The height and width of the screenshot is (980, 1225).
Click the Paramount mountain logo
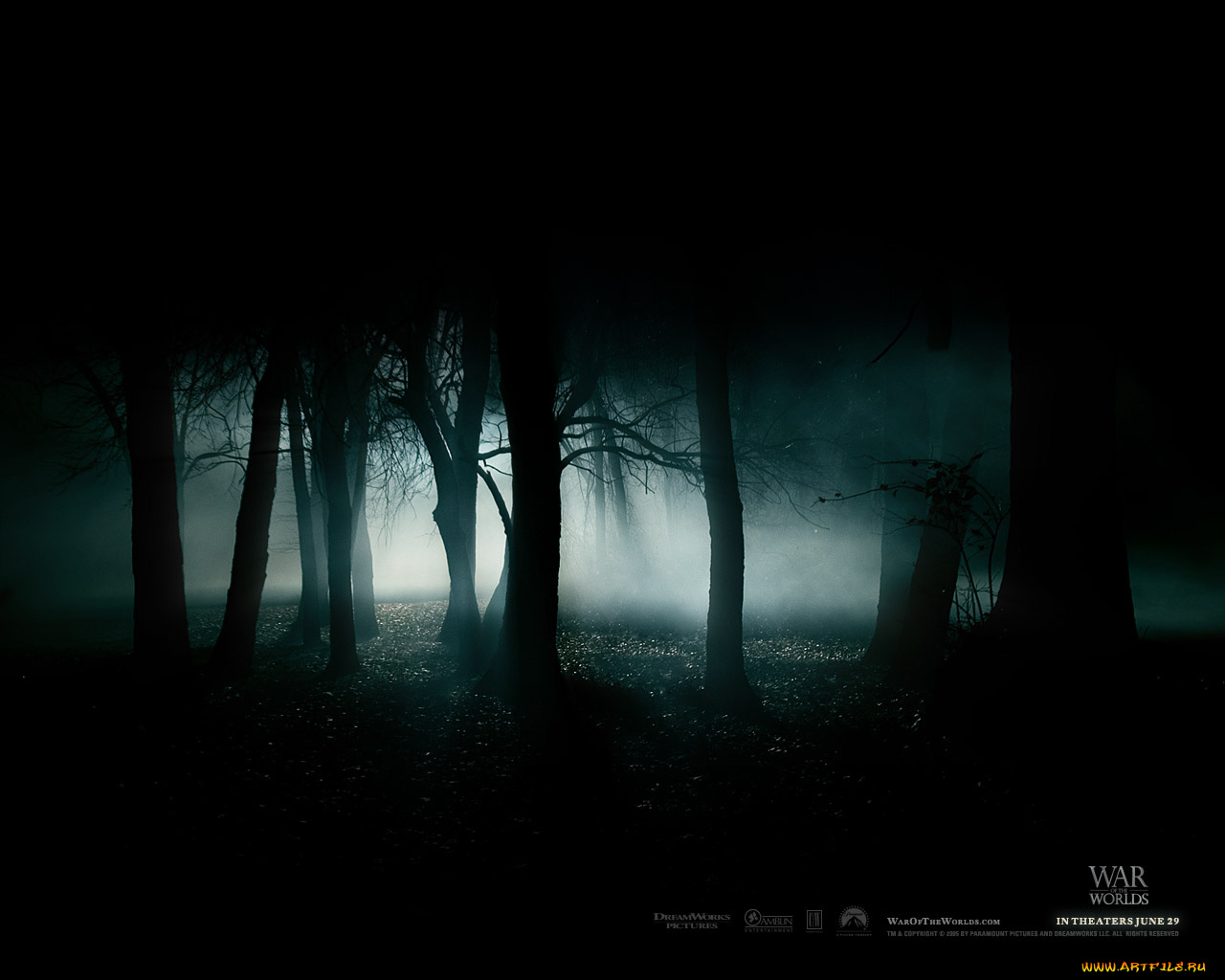coord(855,921)
